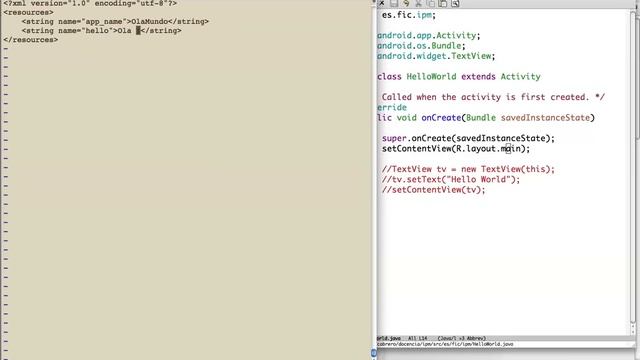Click the commented "//setContentView(tv);" line
Image resolution: width=640 pixels, height=360 pixels.
[x=433, y=190]
